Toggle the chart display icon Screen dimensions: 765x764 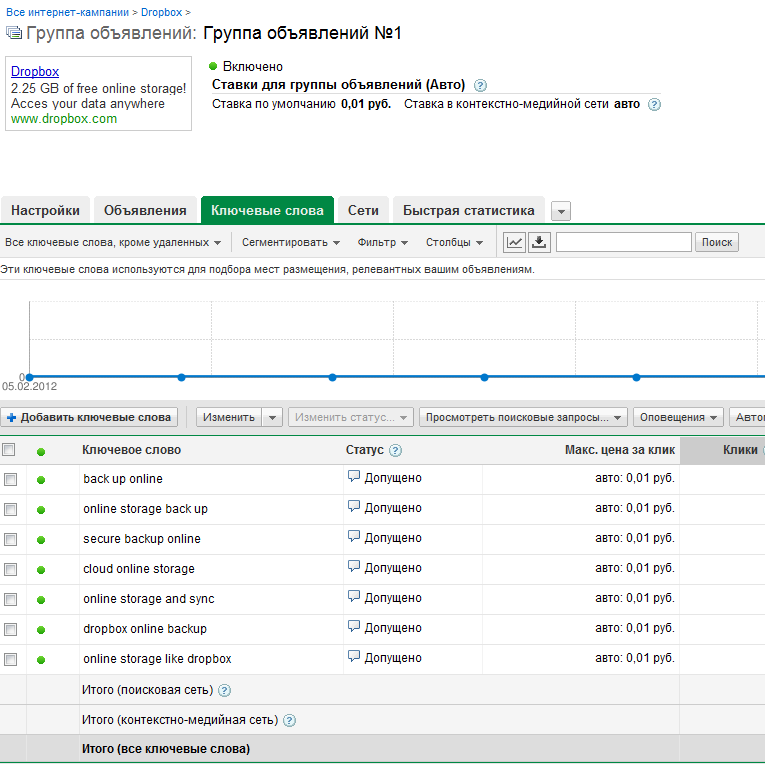coord(515,242)
